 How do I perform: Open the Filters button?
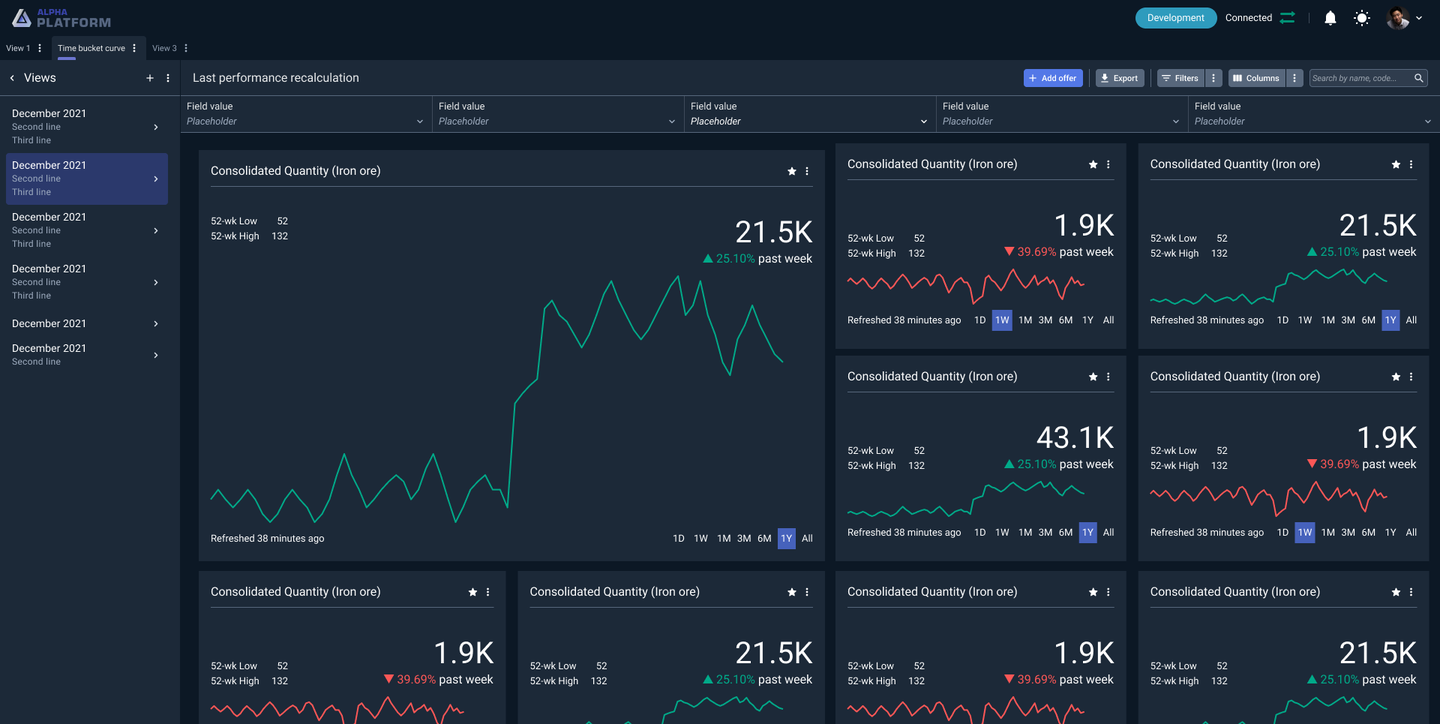click(x=1180, y=78)
